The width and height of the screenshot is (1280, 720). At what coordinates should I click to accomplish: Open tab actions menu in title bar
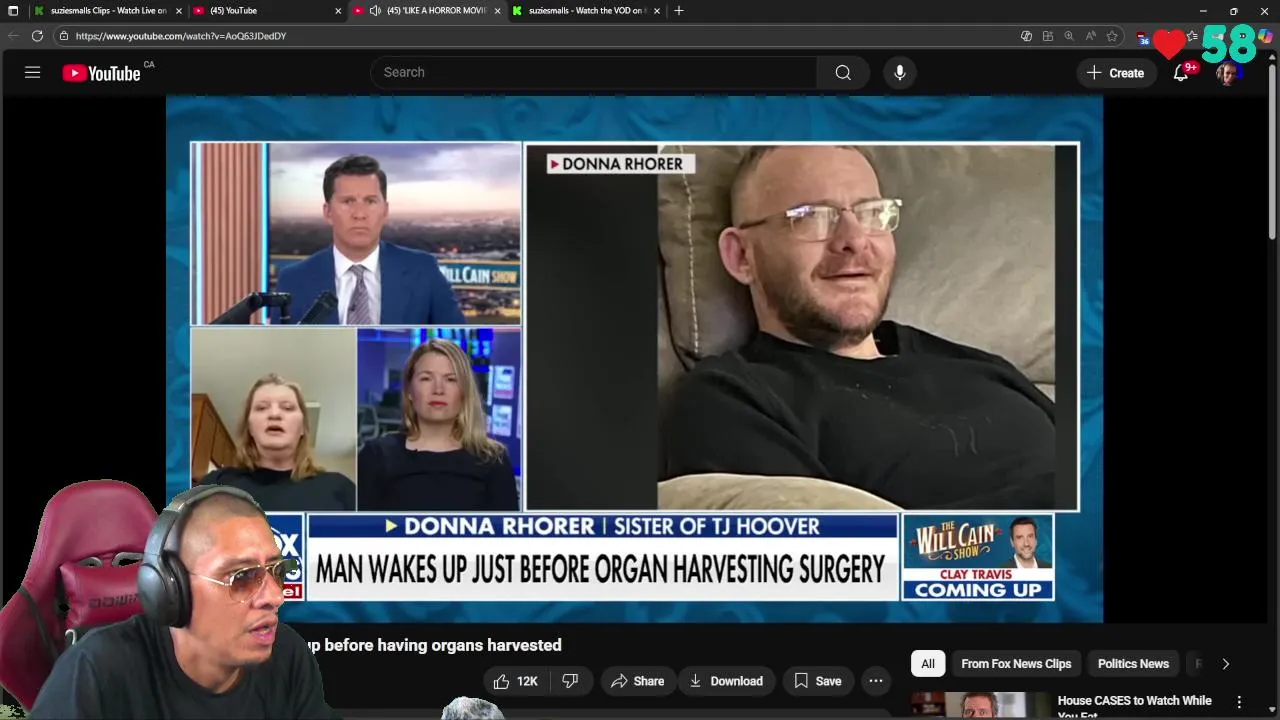(x=13, y=10)
